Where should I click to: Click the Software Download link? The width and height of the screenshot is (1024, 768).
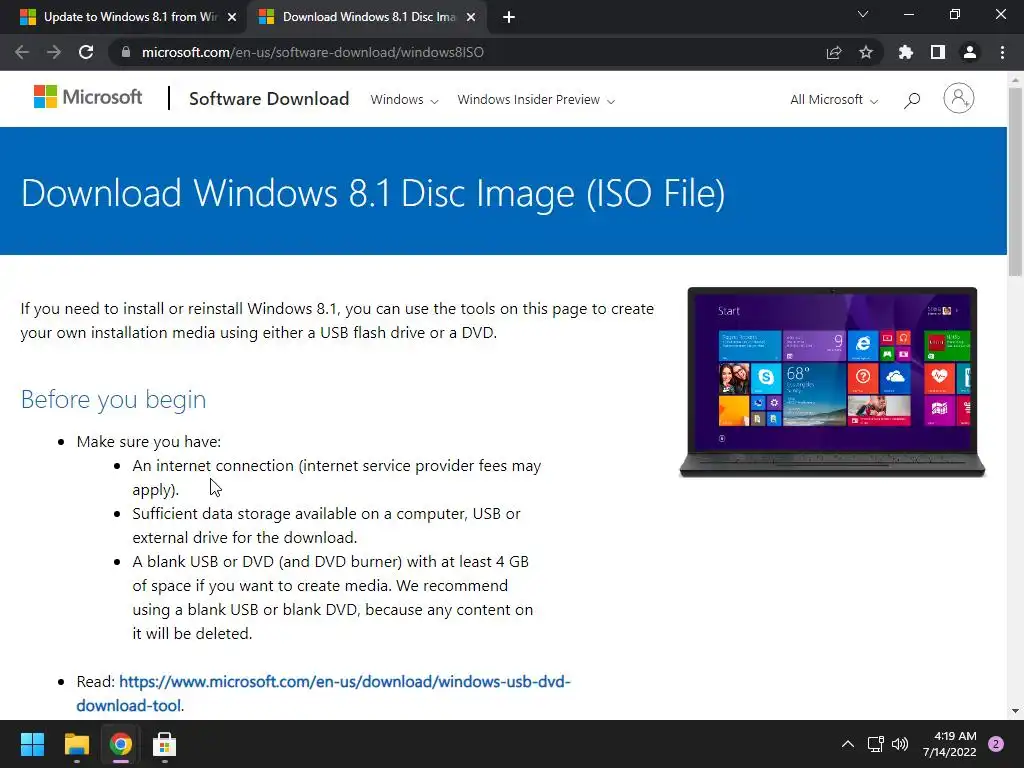click(x=269, y=99)
